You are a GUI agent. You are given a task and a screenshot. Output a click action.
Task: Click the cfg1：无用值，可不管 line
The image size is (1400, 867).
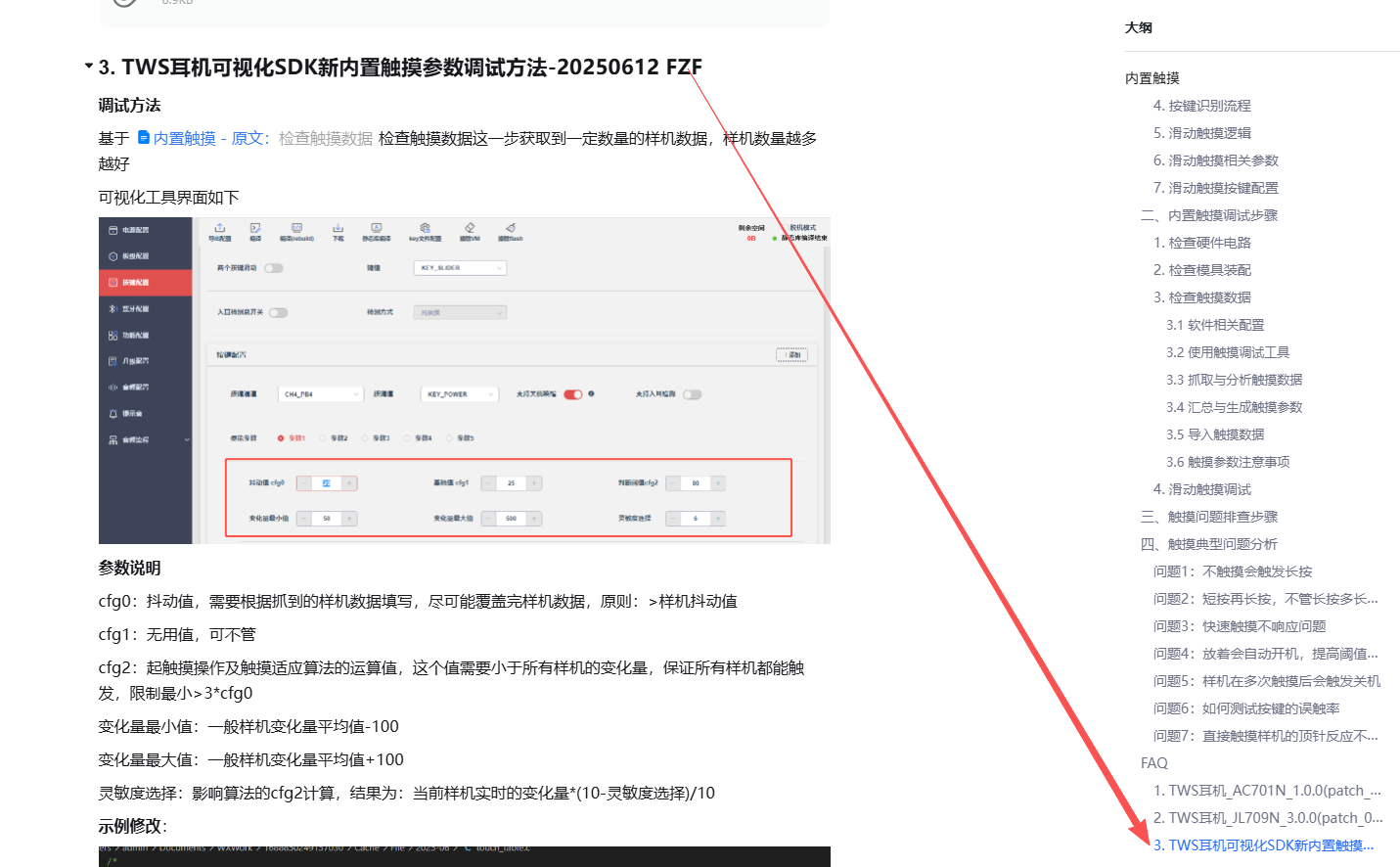(177, 635)
